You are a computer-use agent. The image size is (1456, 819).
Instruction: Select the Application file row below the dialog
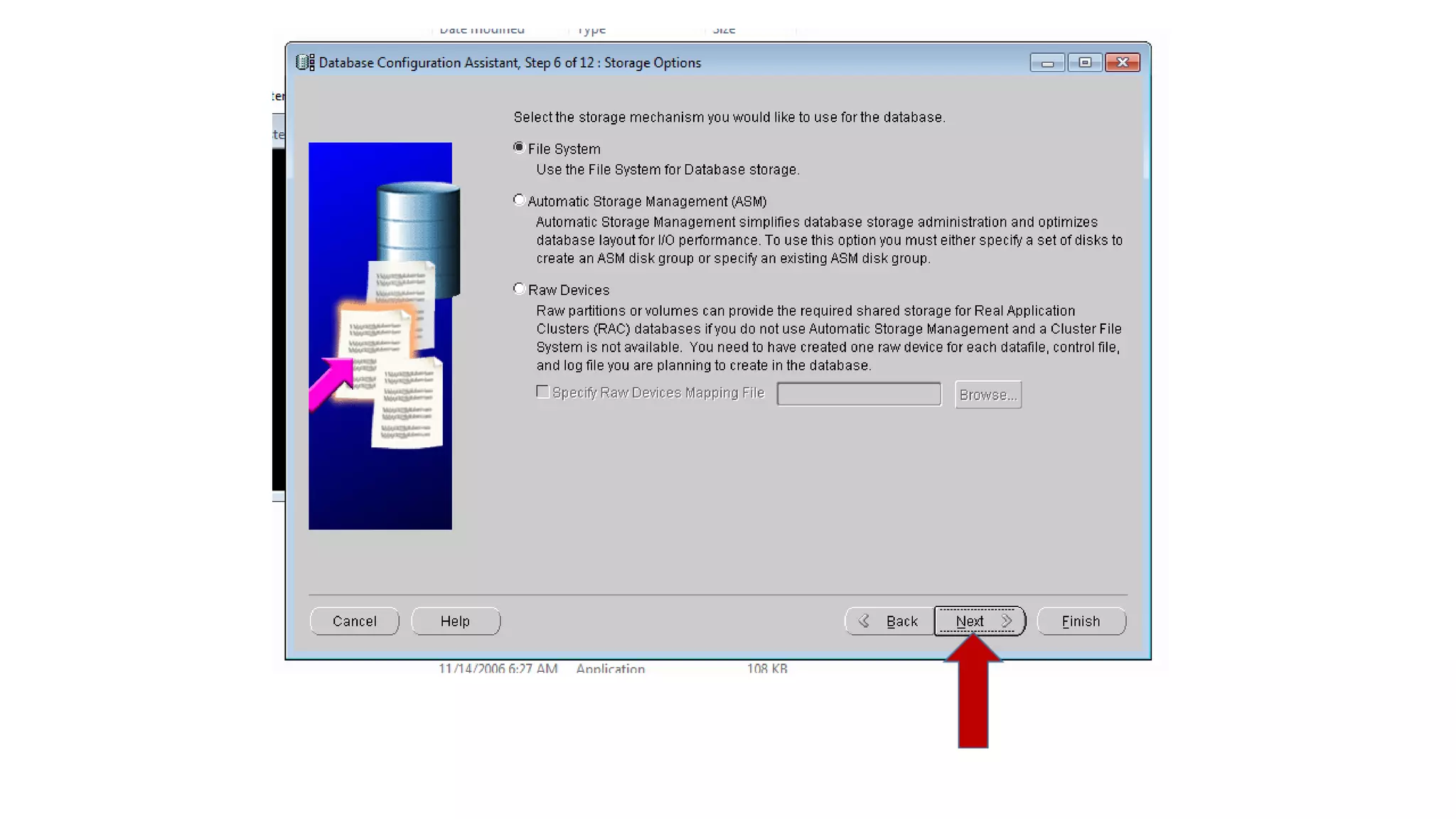(610, 668)
